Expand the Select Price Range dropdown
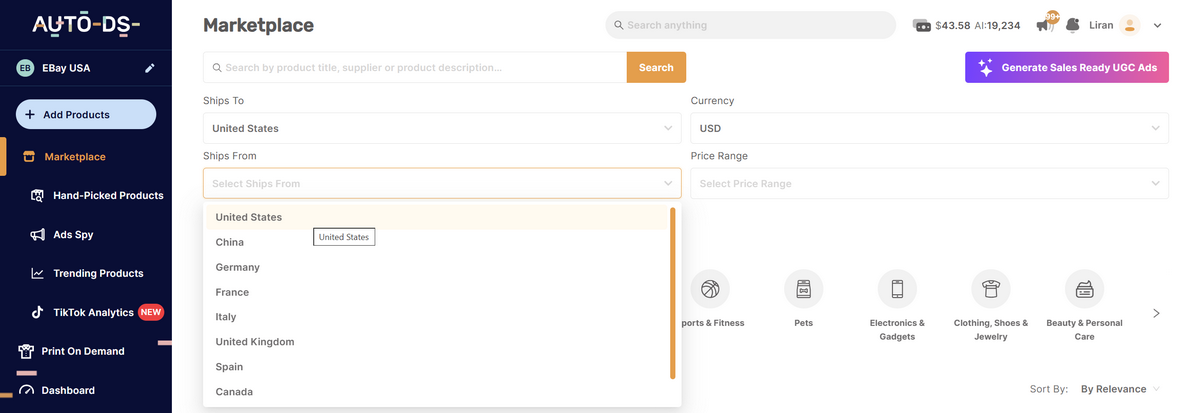 (x=929, y=184)
